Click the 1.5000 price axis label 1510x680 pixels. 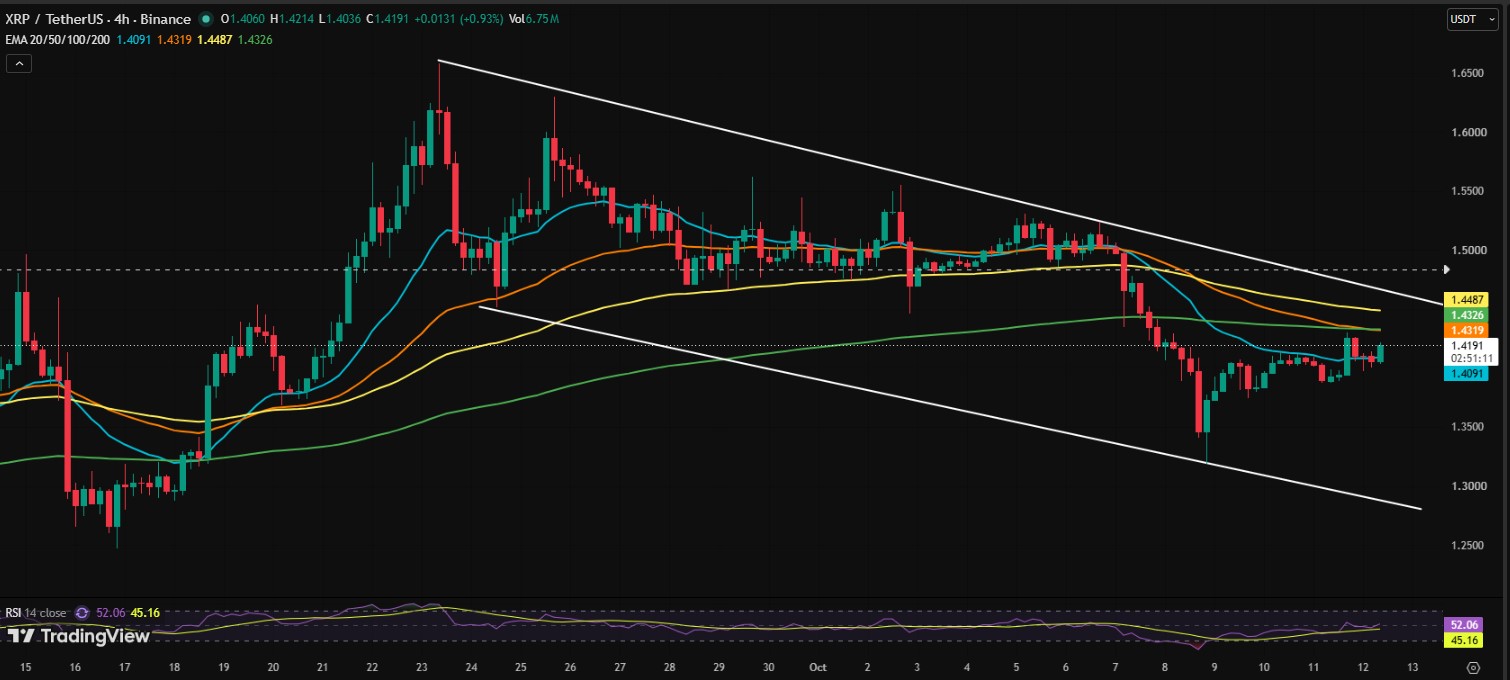[x=1468, y=251]
